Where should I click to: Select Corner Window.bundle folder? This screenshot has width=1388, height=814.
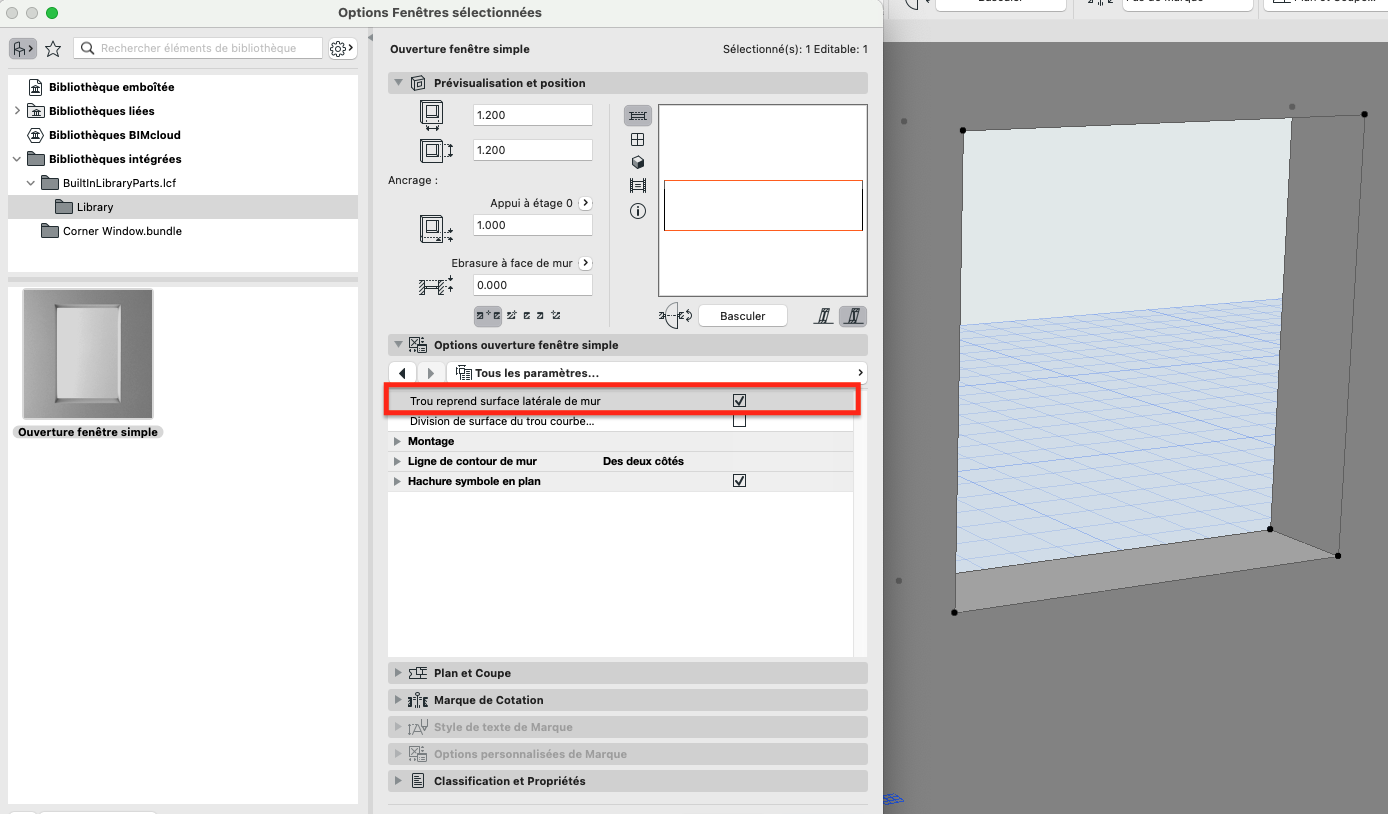pyautogui.click(x=122, y=231)
